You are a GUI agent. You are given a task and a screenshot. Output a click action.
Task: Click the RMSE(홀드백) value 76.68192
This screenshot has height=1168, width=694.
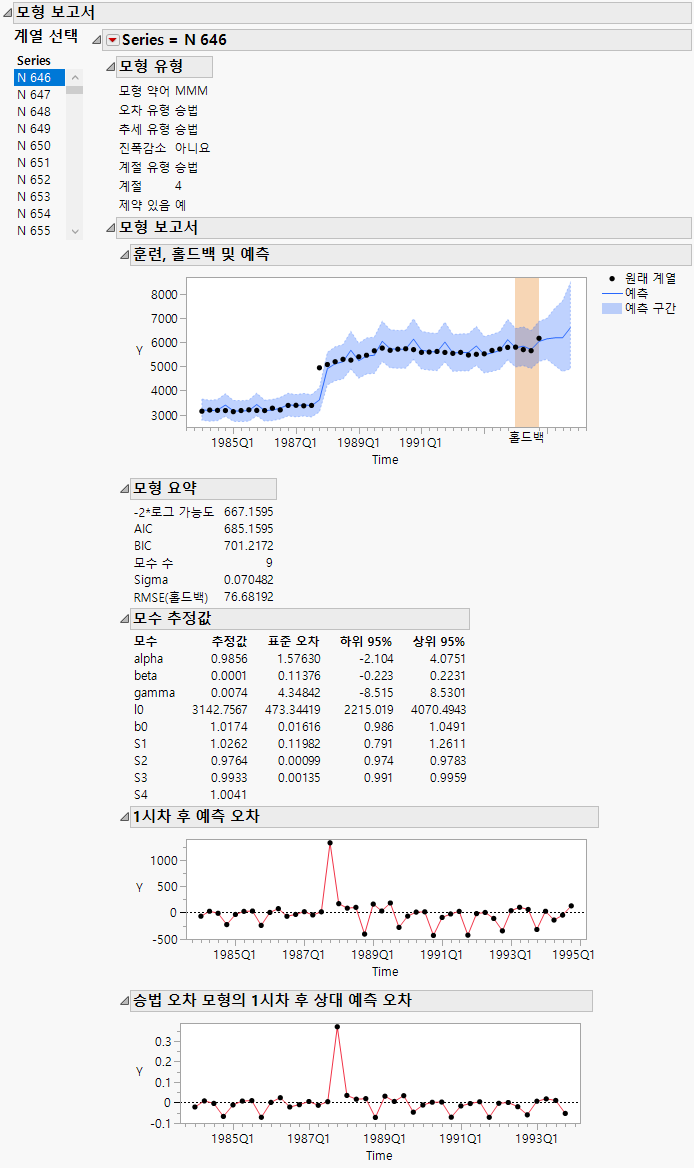[249, 597]
